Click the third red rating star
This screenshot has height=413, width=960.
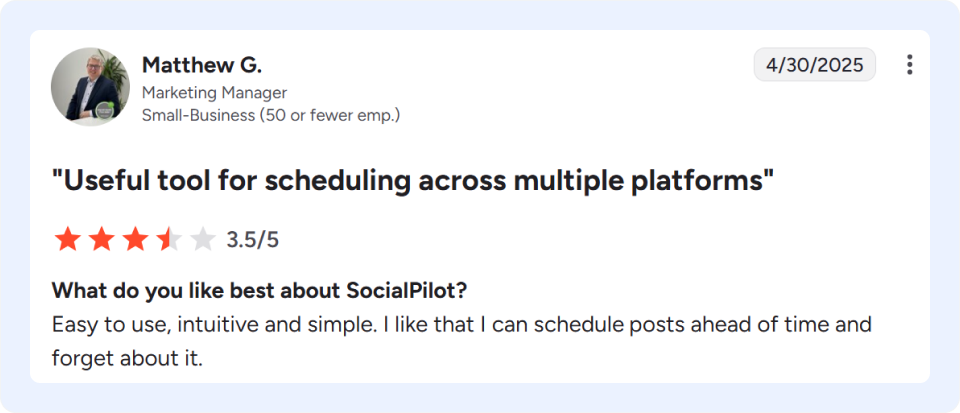pos(135,239)
